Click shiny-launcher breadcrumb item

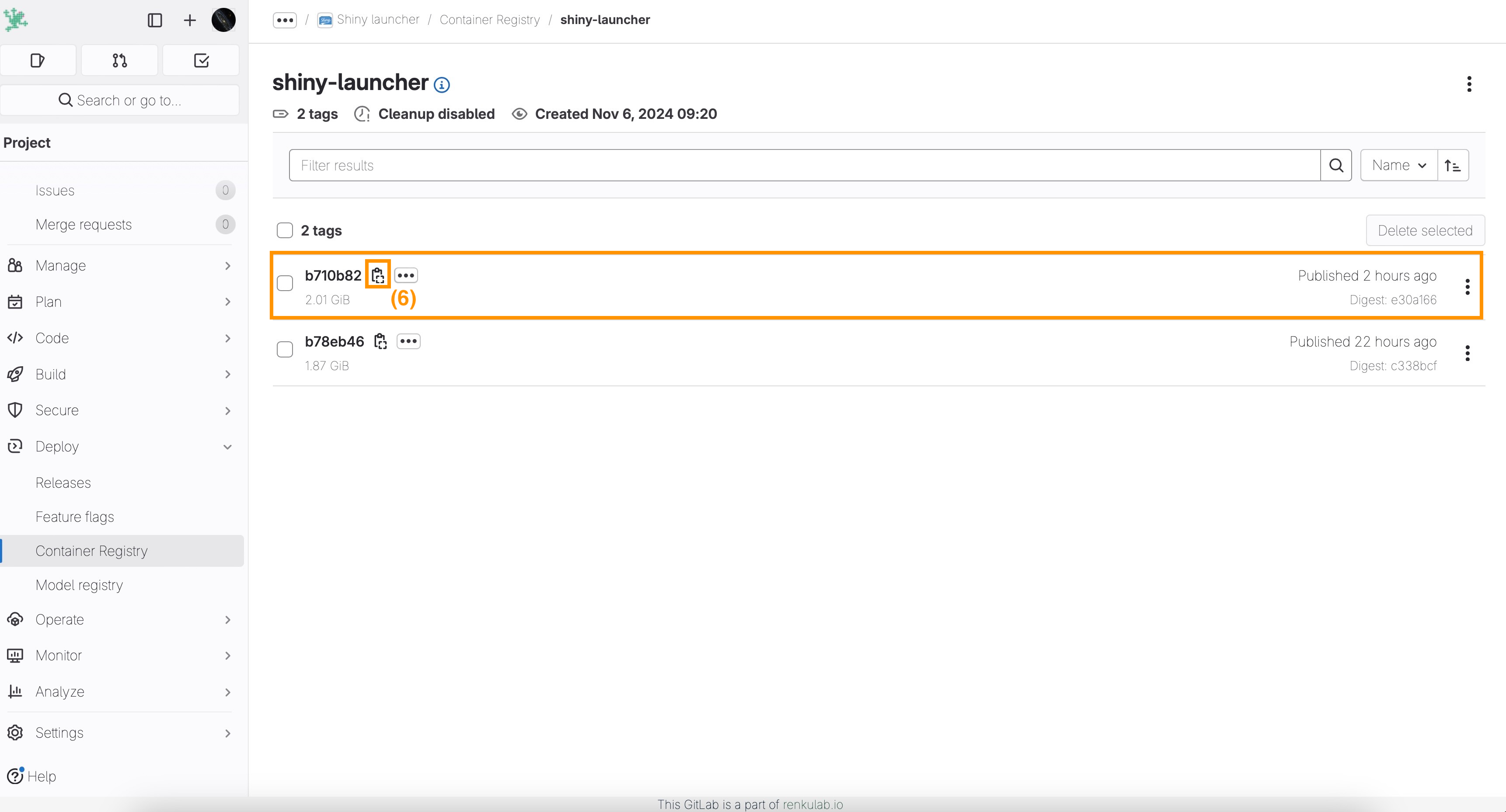605,20
